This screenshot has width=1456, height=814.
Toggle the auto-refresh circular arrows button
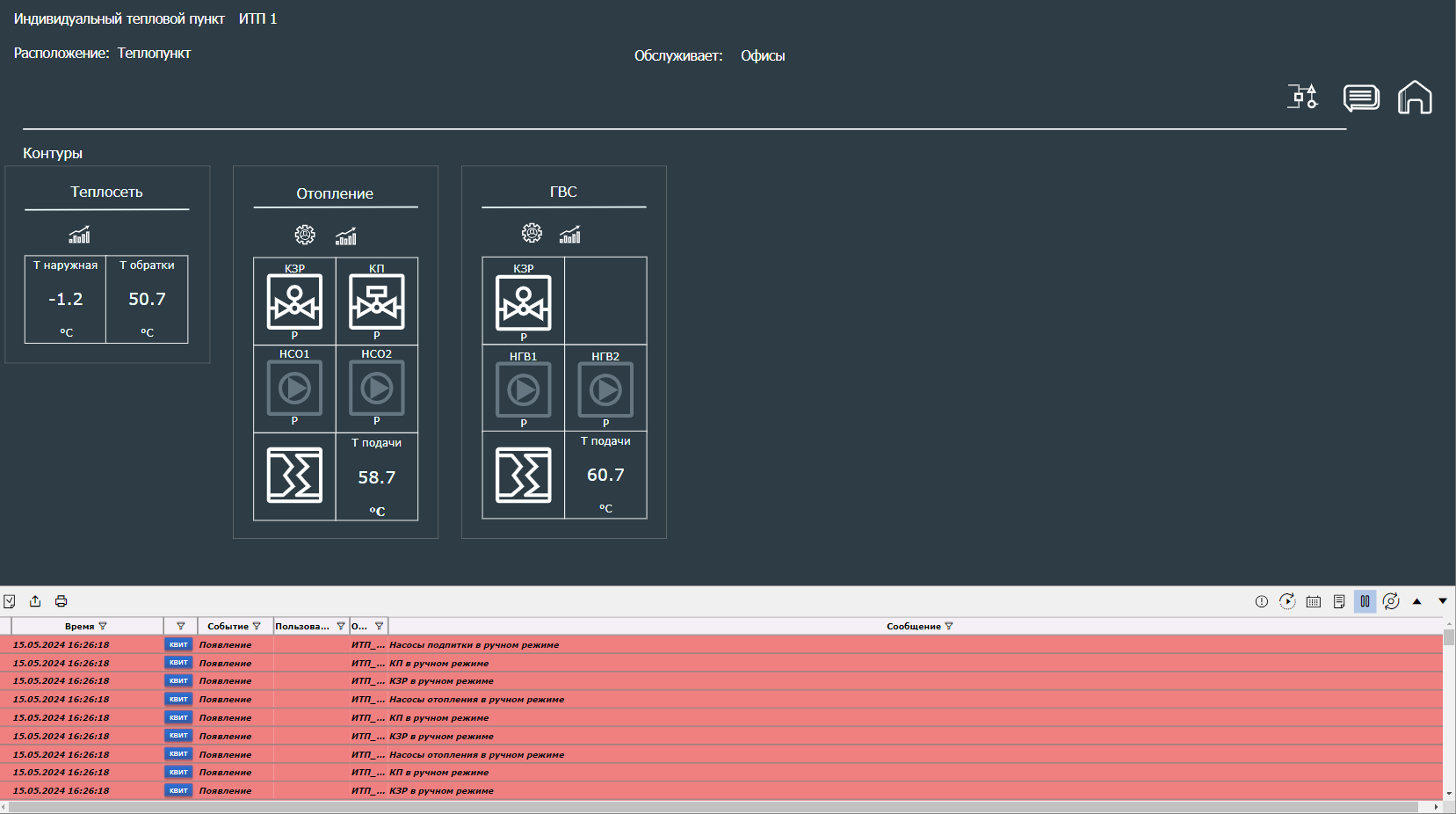point(1391,601)
